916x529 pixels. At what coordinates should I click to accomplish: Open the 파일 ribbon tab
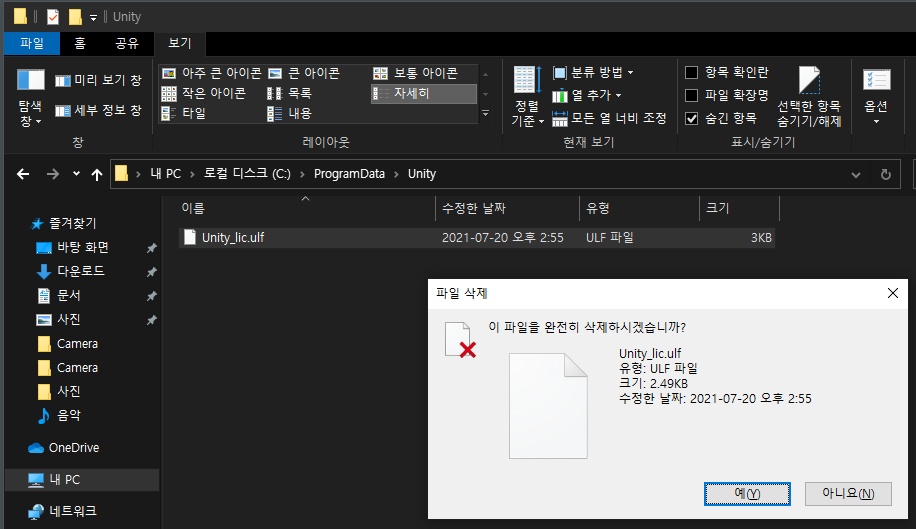click(32, 43)
